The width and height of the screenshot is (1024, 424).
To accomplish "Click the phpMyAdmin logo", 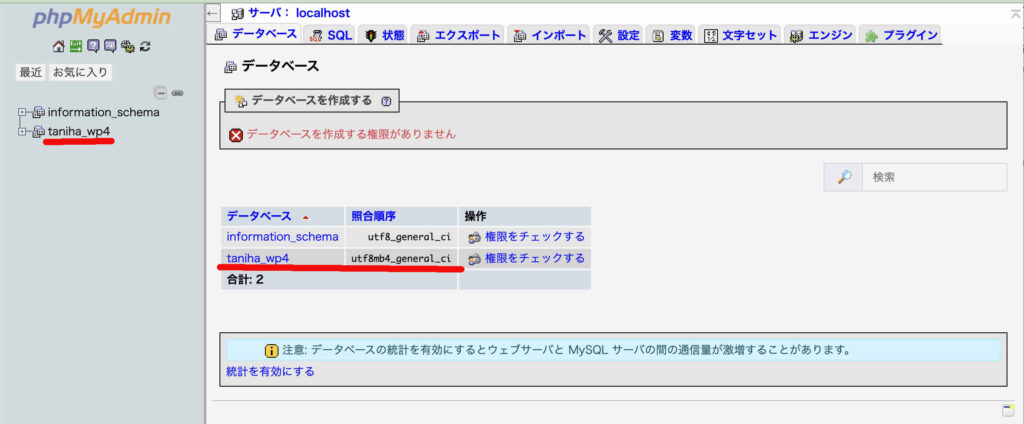I will point(101,18).
